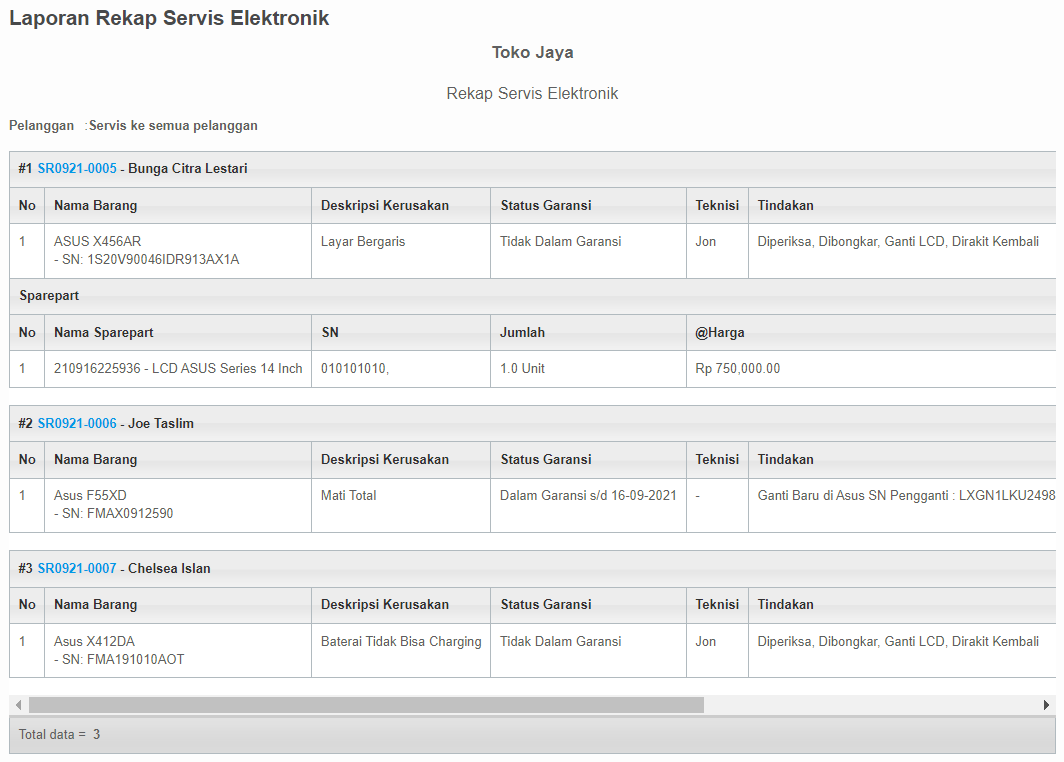The height and width of the screenshot is (762, 1064).
Task: Open service record link SR0921-0007
Action: [77, 569]
